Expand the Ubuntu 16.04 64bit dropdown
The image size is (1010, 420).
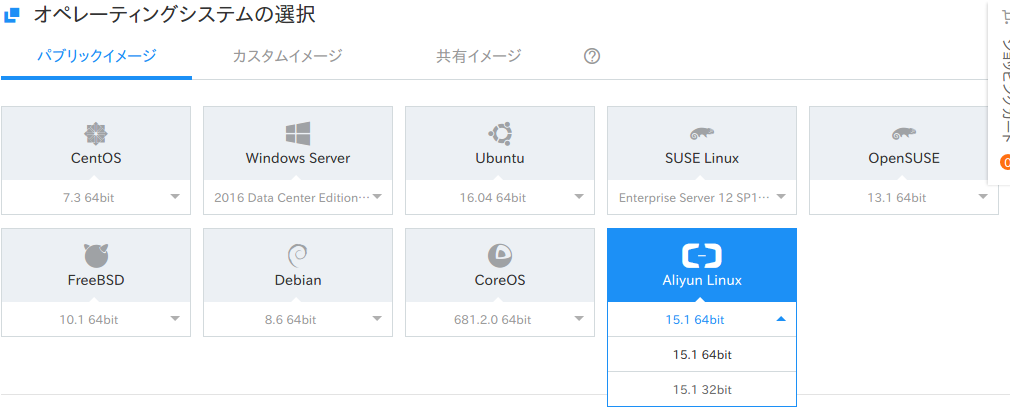(500, 197)
